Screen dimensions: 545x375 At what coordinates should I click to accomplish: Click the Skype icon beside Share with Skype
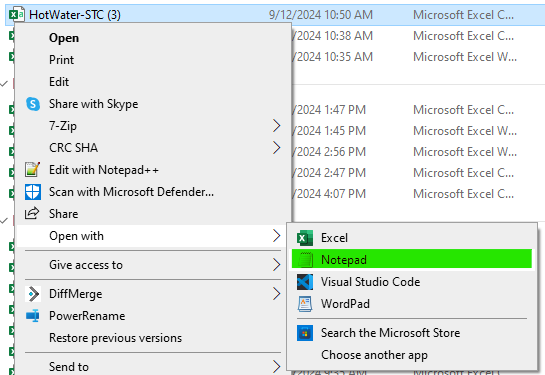[33, 104]
